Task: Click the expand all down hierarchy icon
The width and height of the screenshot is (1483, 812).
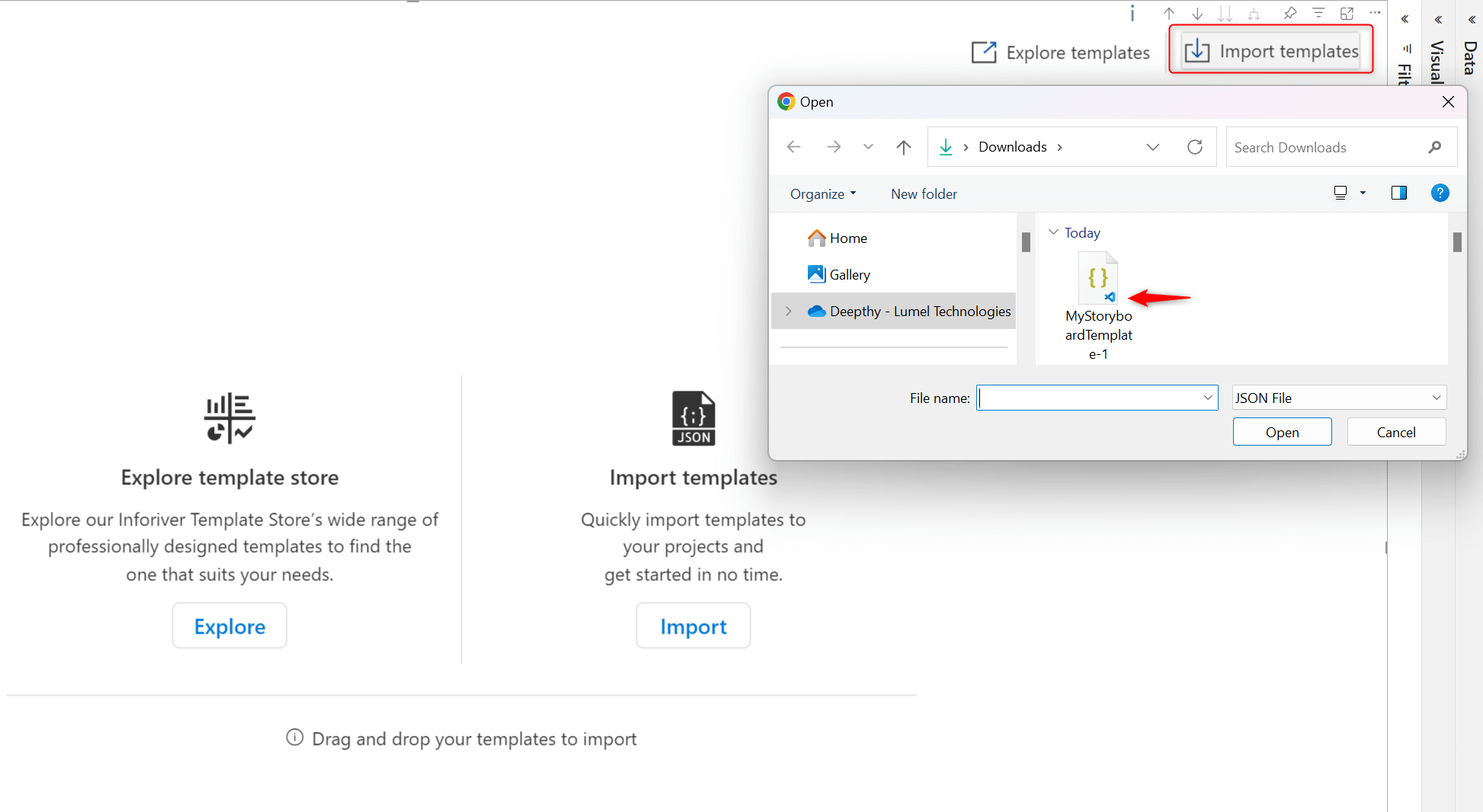Action: tap(1254, 13)
